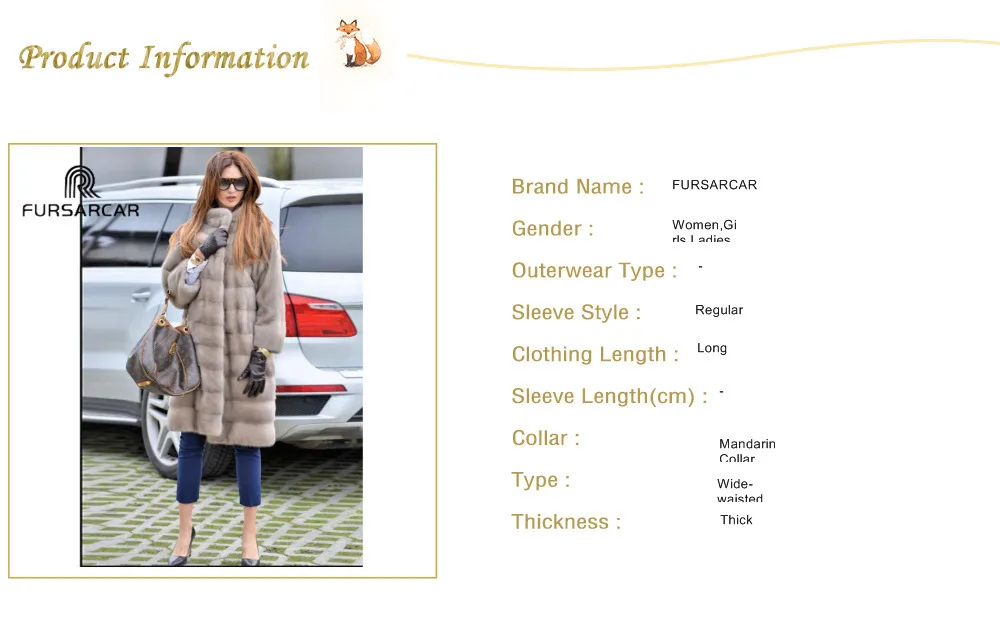1000x631 pixels.
Task: Select the Outerwear Type label
Action: (594, 271)
